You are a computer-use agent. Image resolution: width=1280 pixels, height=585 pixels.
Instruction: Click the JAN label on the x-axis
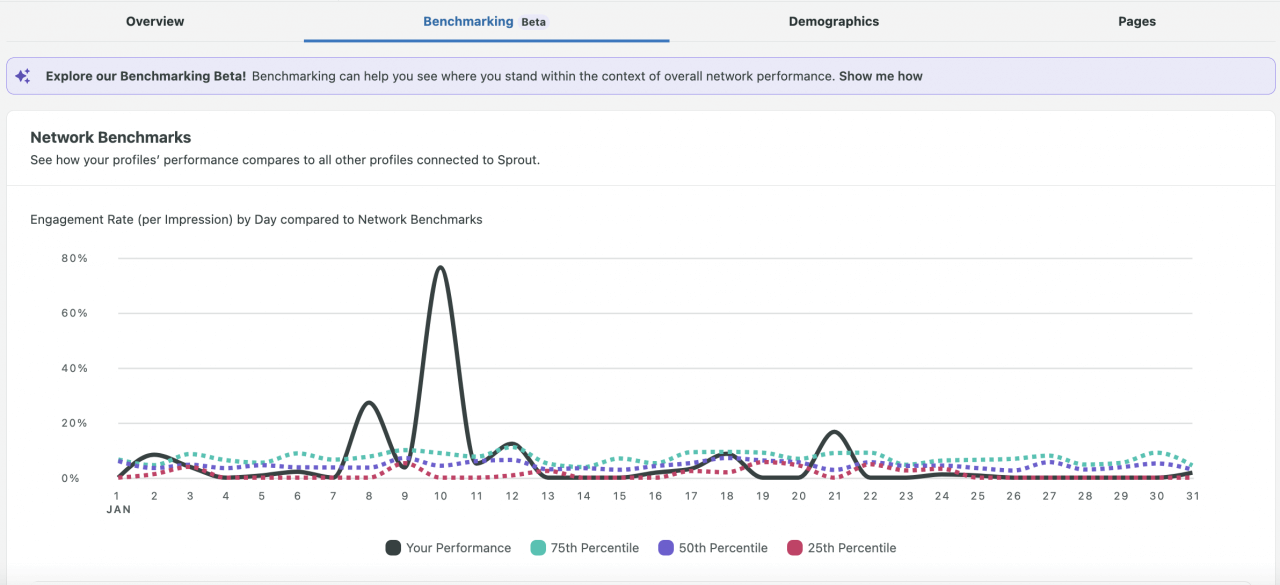pos(117,509)
